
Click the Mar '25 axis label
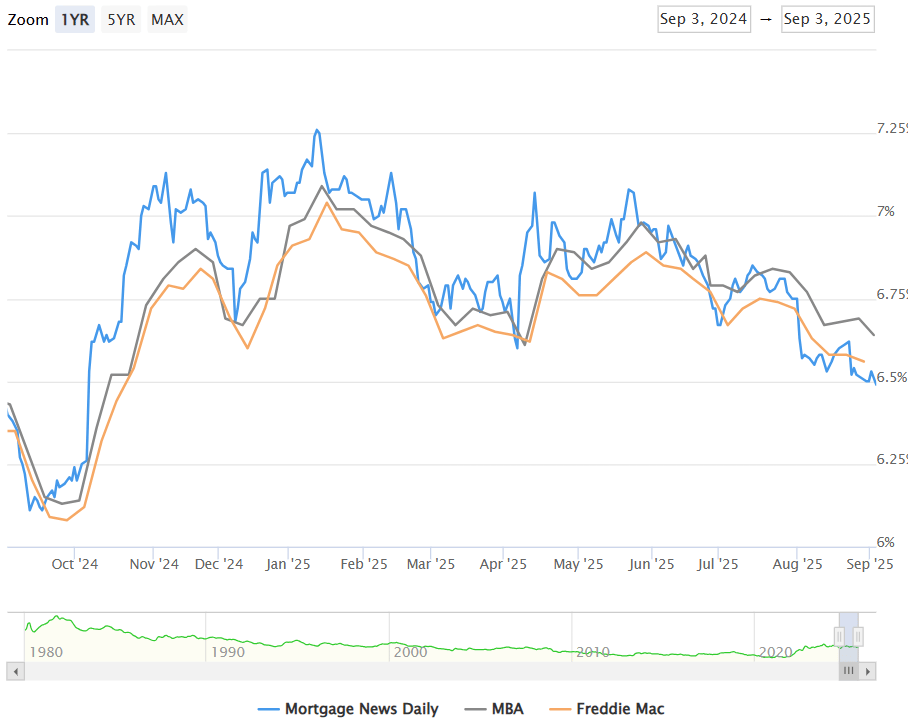tap(431, 564)
